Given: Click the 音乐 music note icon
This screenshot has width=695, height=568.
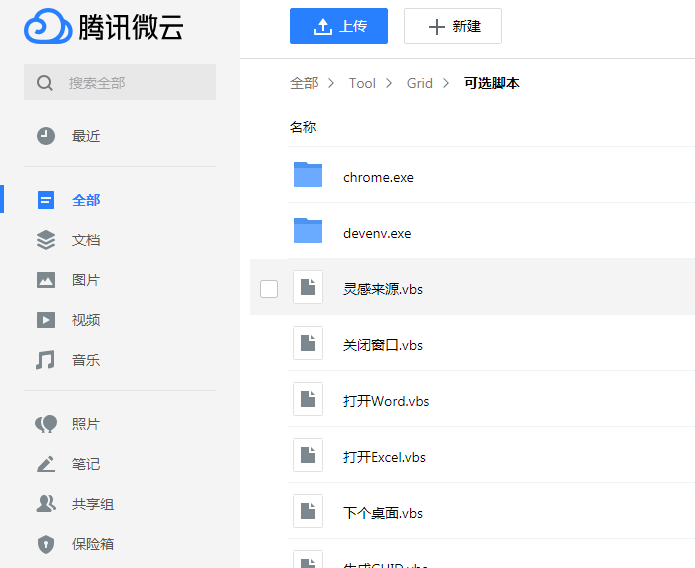Looking at the screenshot, I should click(x=46, y=360).
